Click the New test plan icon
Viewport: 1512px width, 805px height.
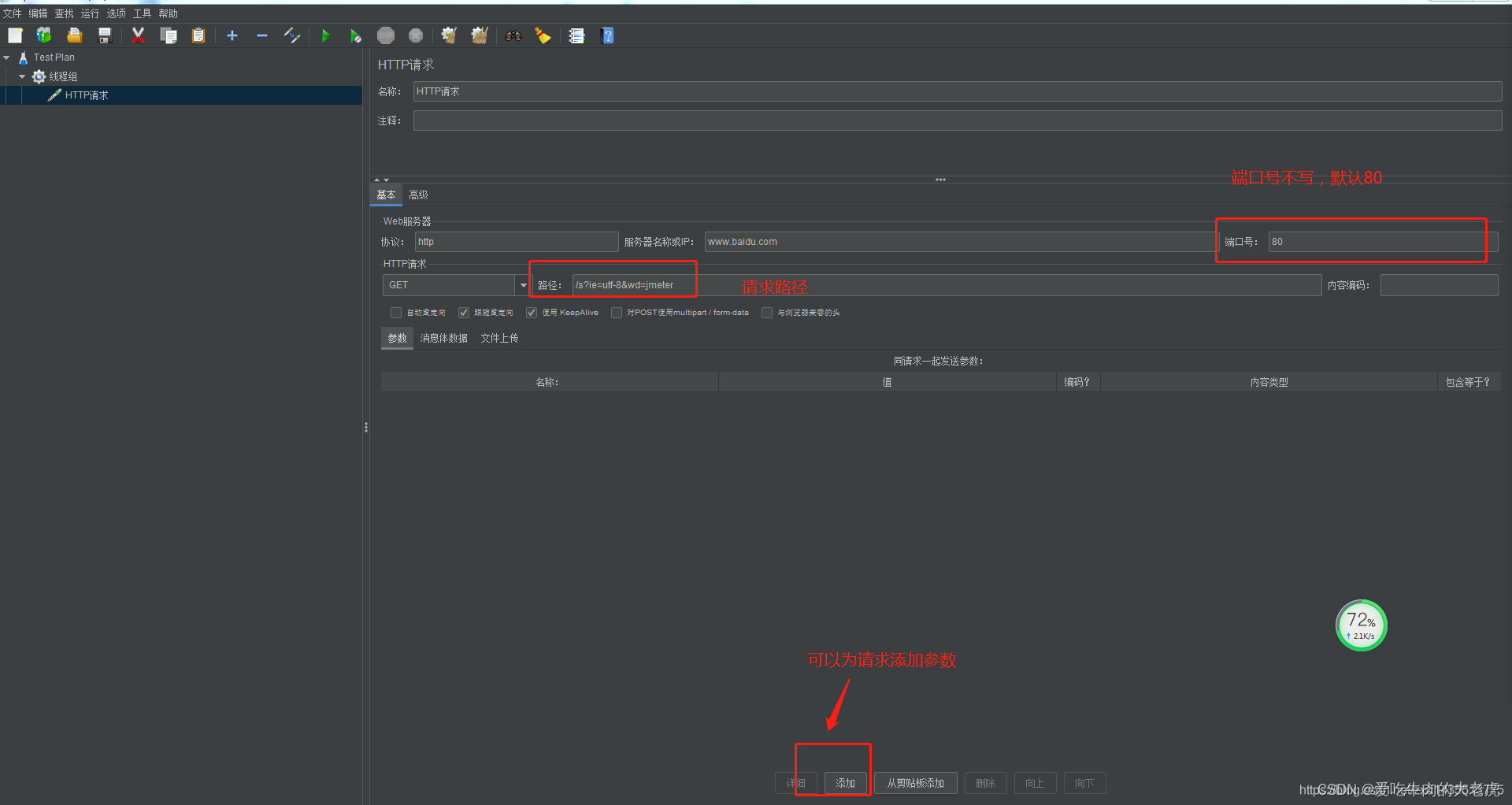coord(15,35)
